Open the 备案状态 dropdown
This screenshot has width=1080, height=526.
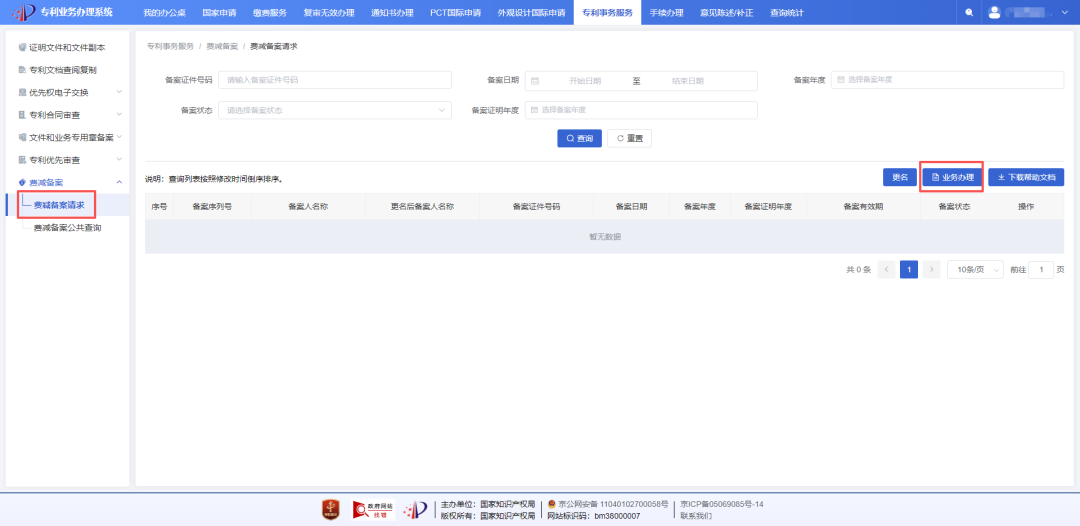[335, 110]
